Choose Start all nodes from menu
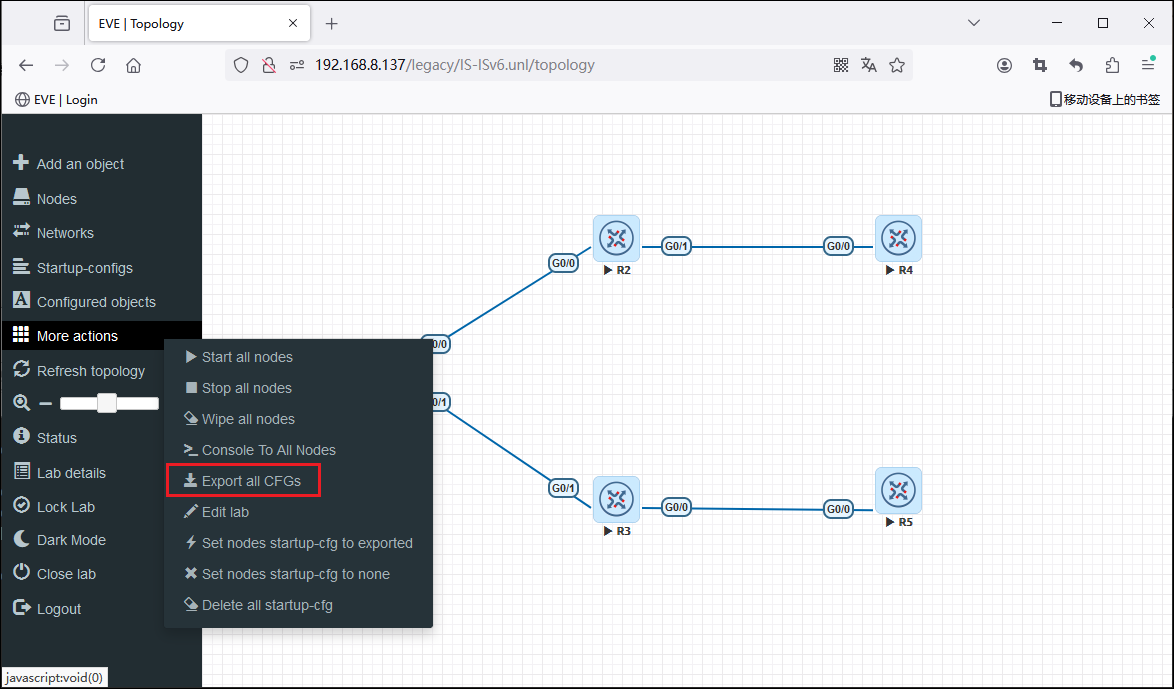 coord(246,357)
